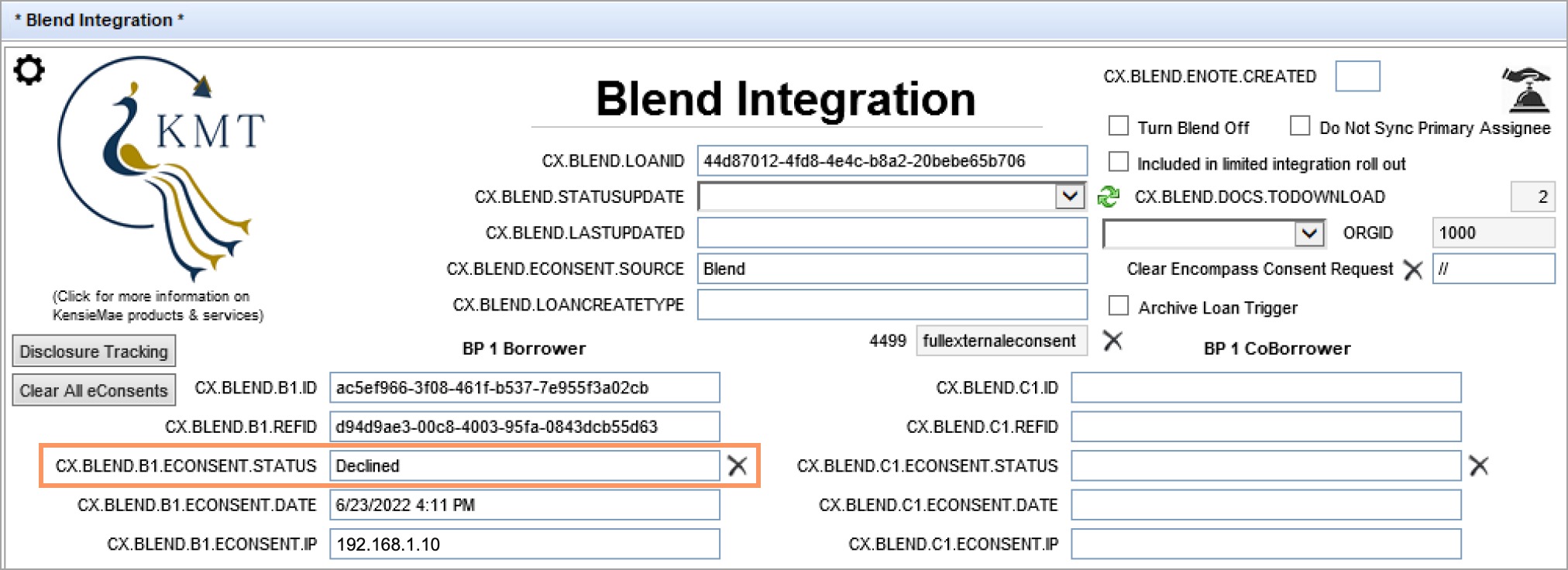Click the CX.BLEND.LASTUPDATED field
Screen dimensions: 1568x570
pos(892,232)
